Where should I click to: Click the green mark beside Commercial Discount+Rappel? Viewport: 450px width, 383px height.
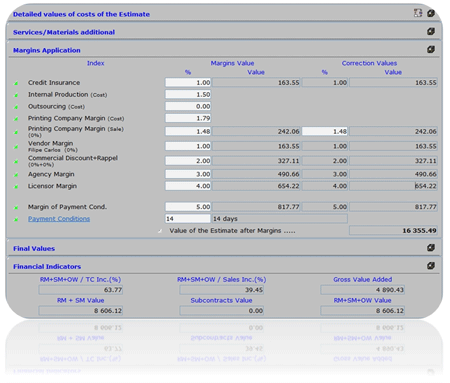pyautogui.click(x=16, y=161)
